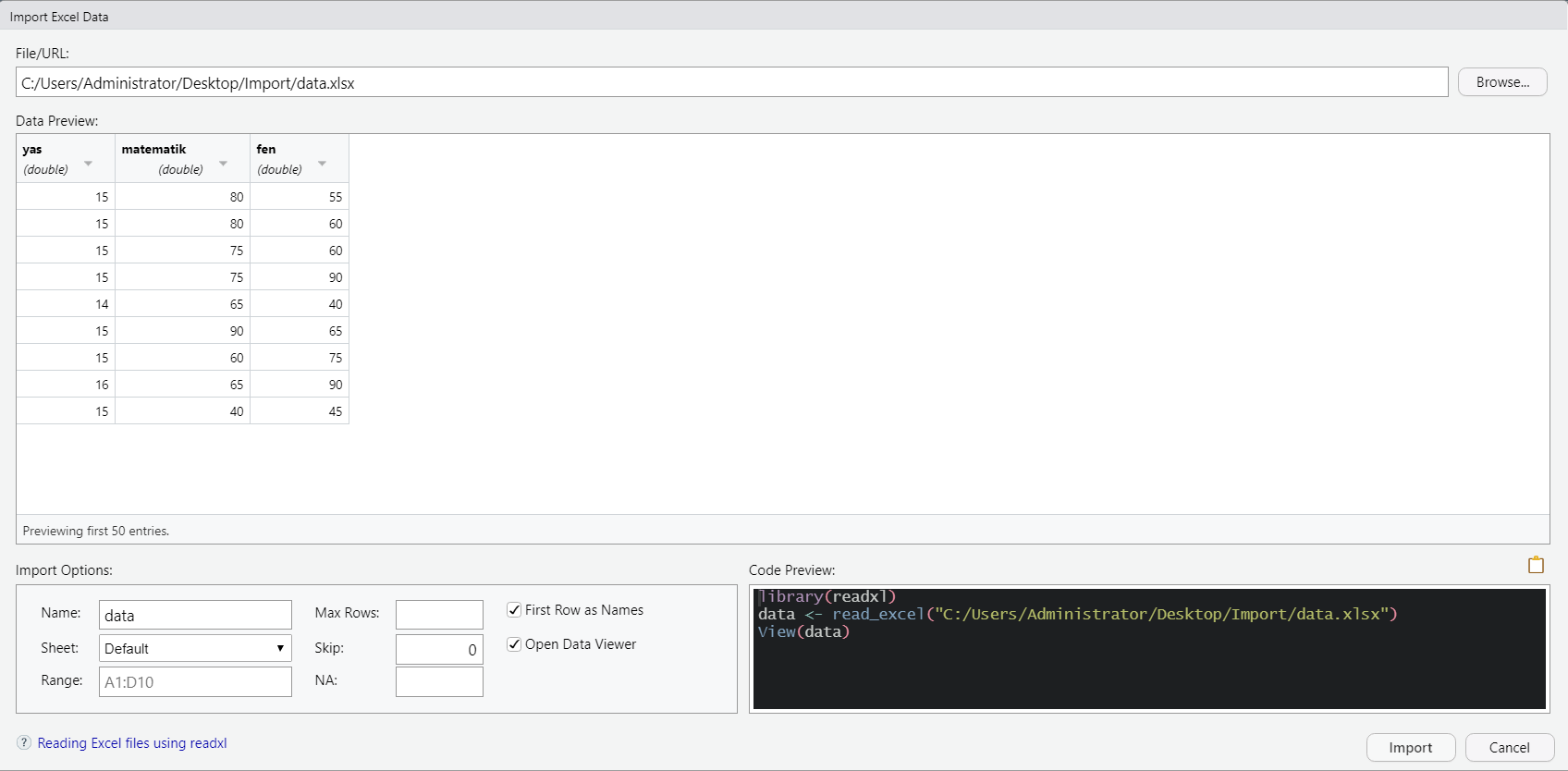
Task: Click the read_excel line in code preview
Action: click(x=1078, y=614)
